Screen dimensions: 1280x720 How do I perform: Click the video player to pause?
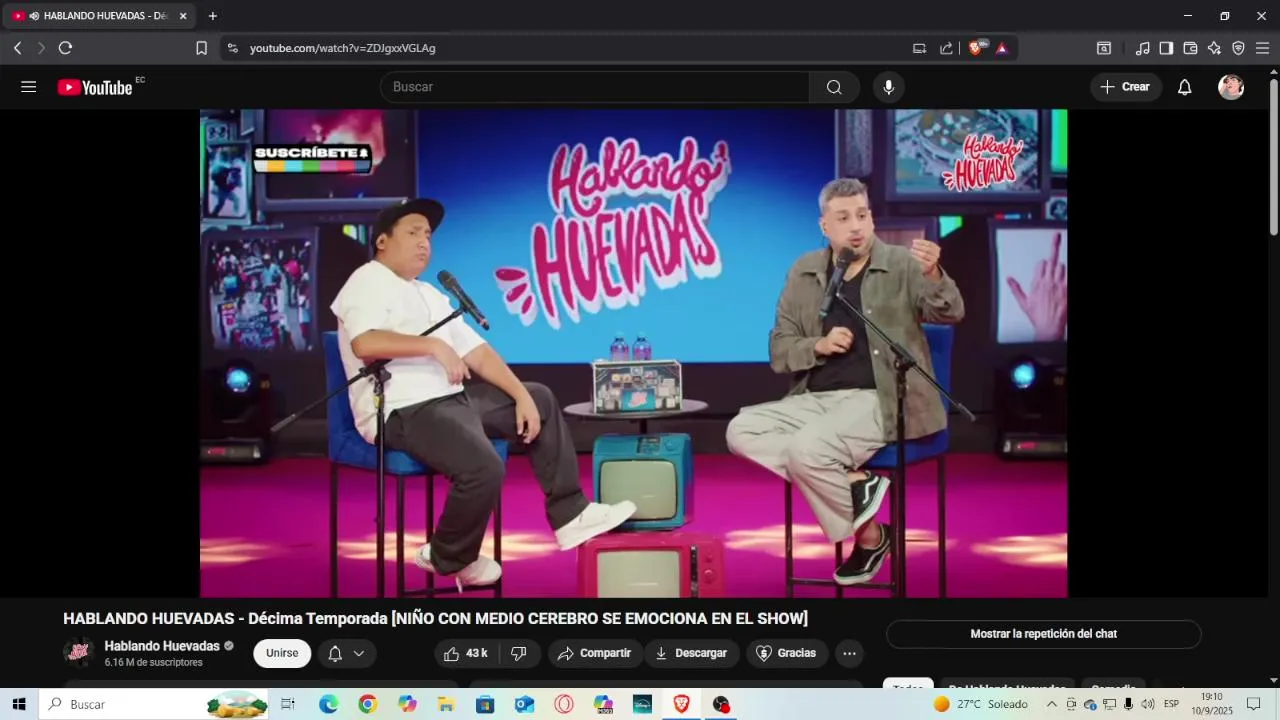[633, 353]
